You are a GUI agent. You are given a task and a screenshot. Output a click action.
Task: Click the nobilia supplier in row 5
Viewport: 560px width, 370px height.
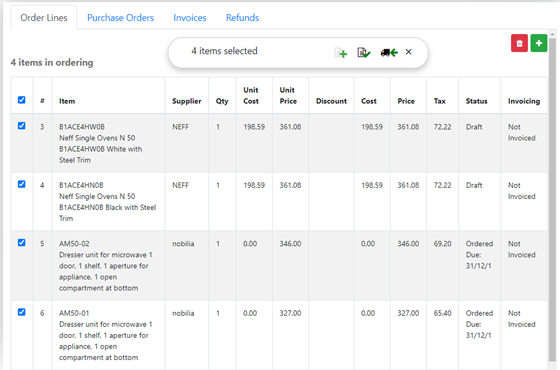pos(183,244)
